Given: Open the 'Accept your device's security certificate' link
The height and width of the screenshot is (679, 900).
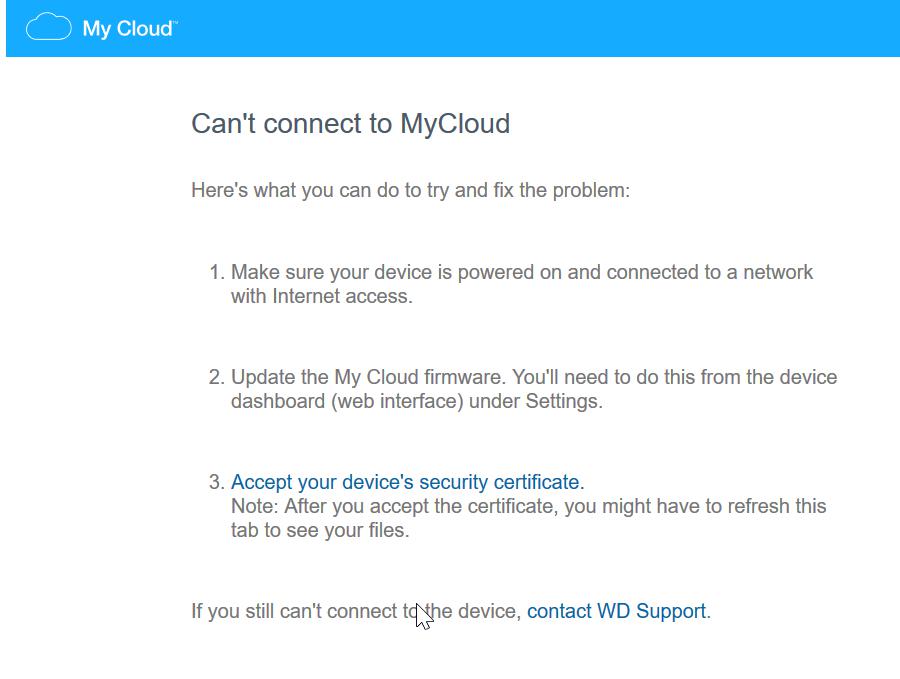Looking at the screenshot, I should (405, 482).
